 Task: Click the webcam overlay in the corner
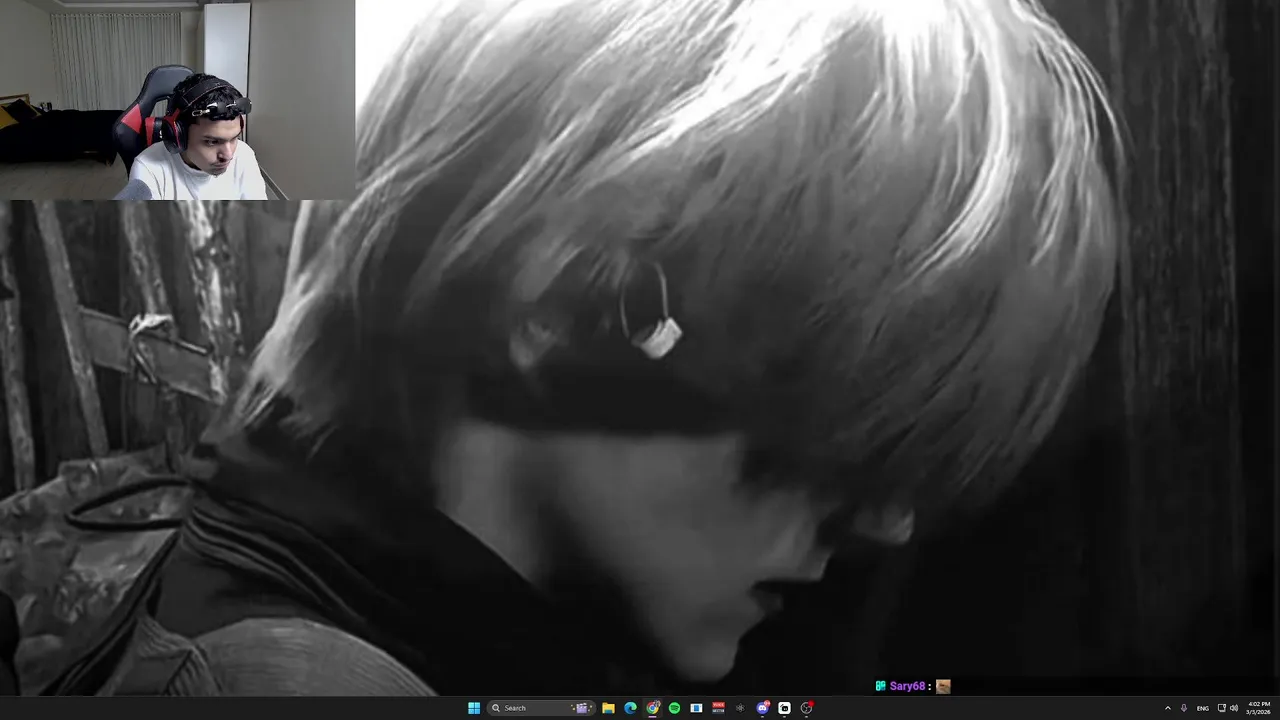point(177,100)
